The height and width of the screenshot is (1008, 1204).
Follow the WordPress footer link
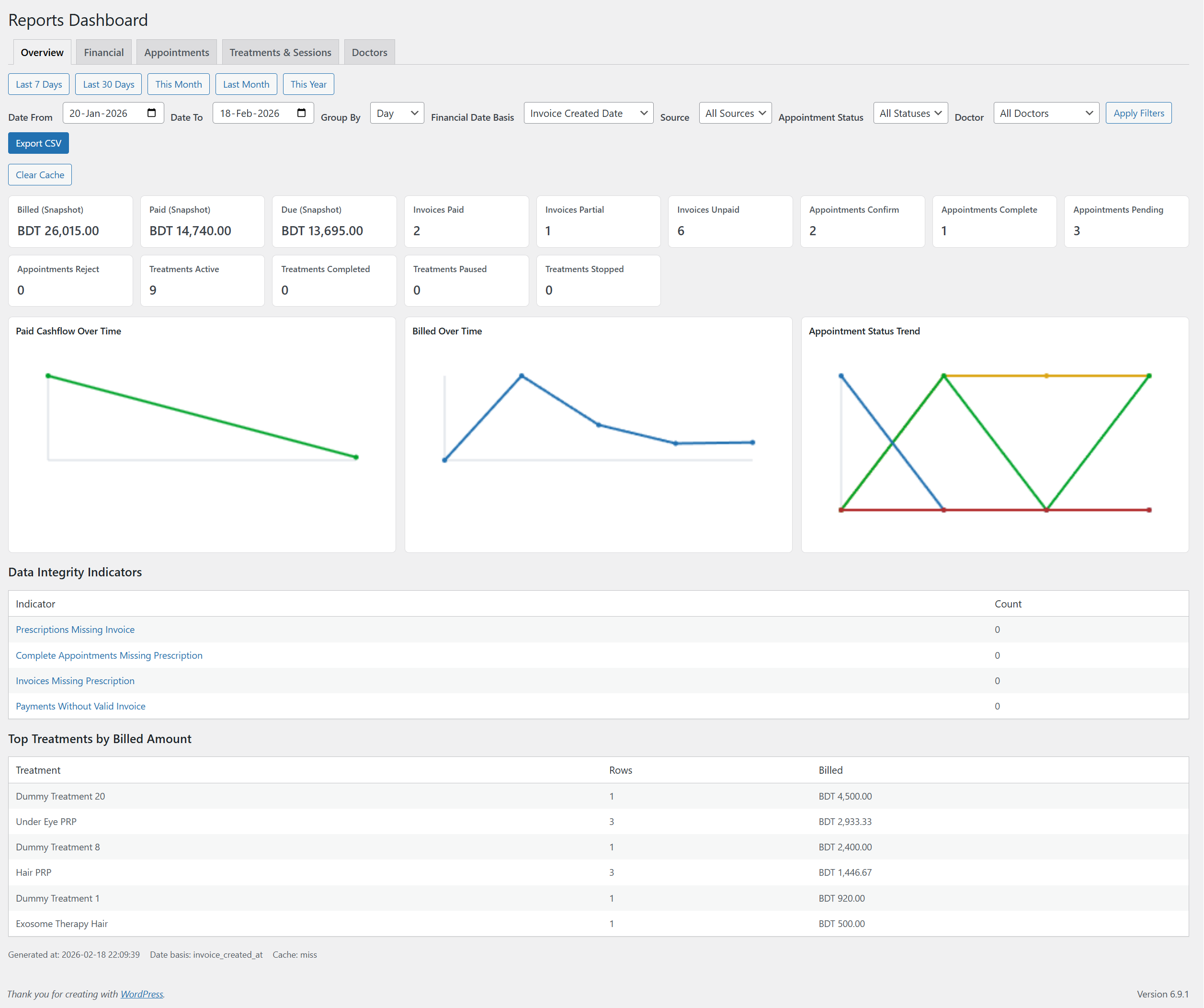pos(142,994)
